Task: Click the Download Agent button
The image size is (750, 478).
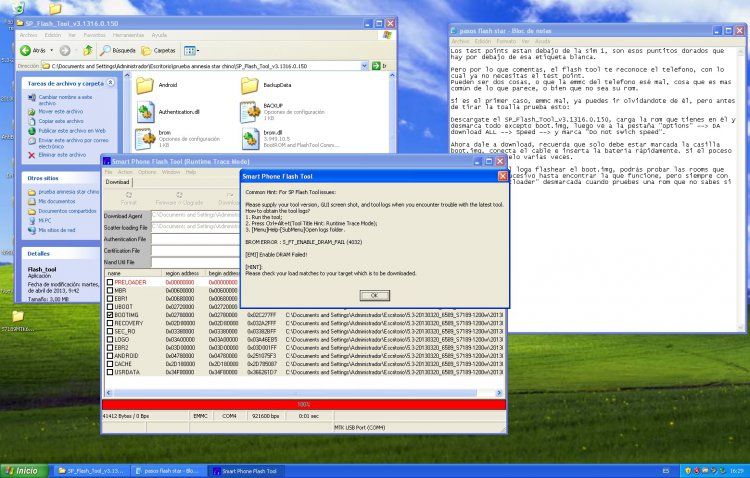Action: (127, 216)
